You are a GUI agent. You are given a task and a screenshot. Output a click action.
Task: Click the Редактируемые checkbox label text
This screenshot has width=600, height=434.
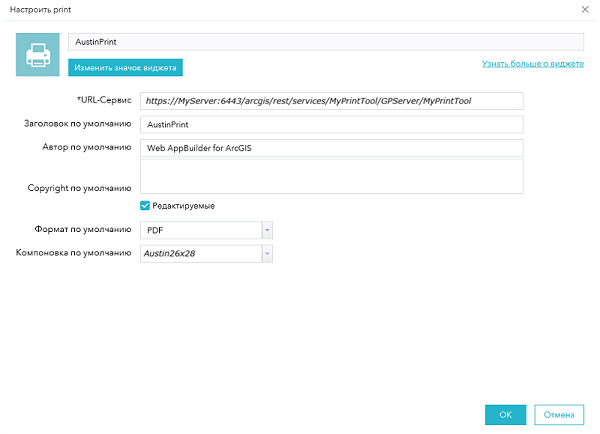(184, 206)
